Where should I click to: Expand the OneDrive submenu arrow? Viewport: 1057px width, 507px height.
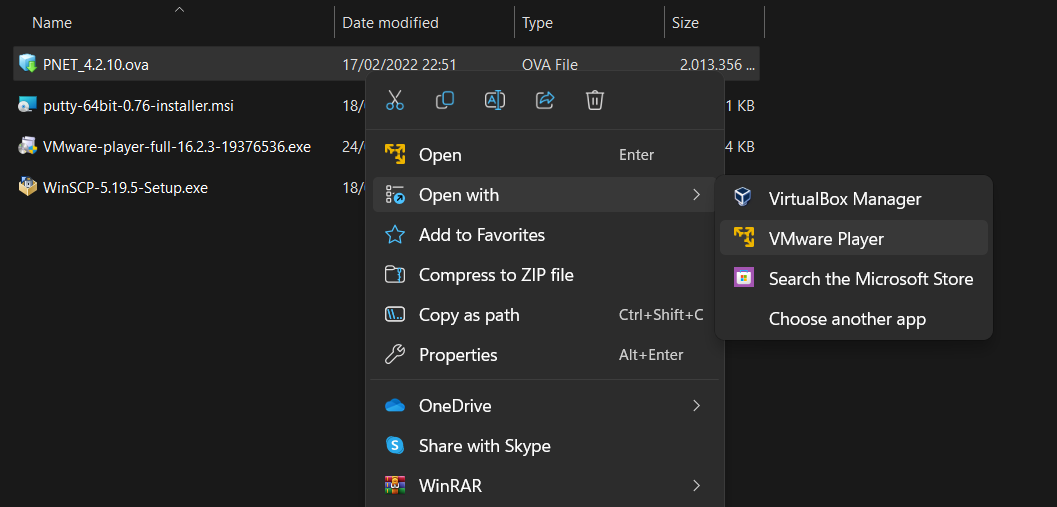coord(696,405)
